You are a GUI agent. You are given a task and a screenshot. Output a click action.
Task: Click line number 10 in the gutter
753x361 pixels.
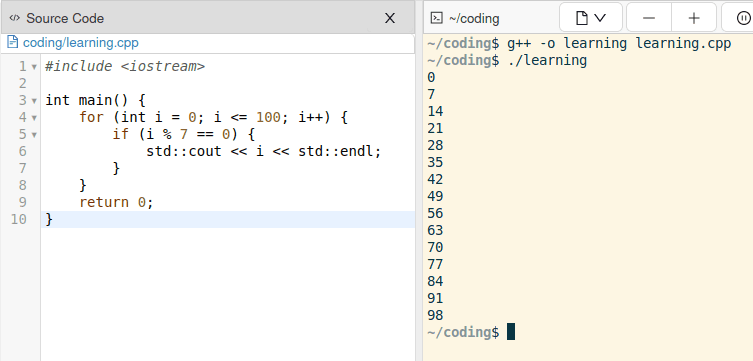pyautogui.click(x=18, y=219)
